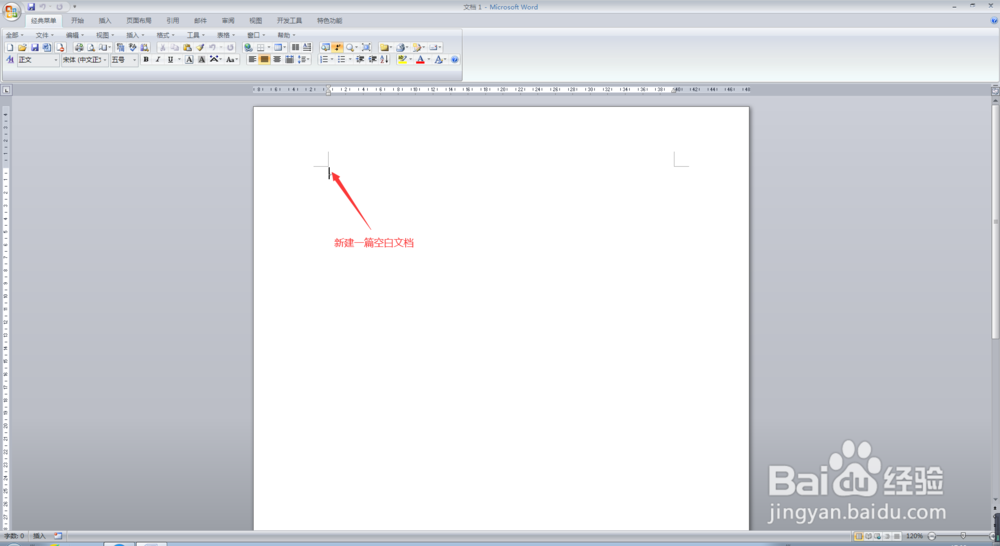Click the Sort A-Z icon
This screenshot has width=1000, height=546.
click(384, 59)
